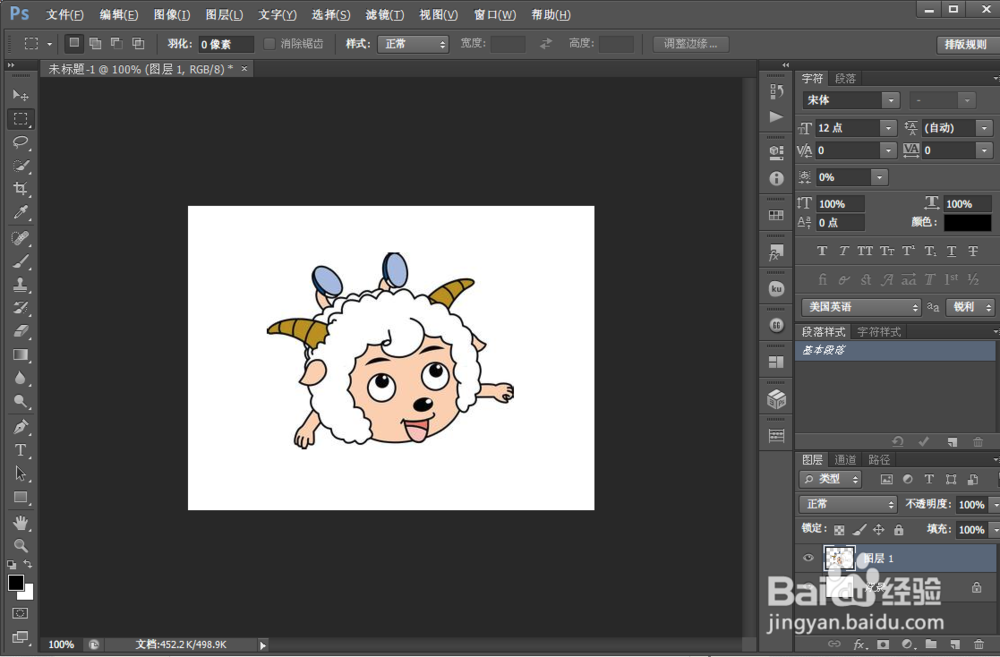This screenshot has width=1000, height=657.
Task: Switch to the 字符样式 tab
Action: click(x=879, y=332)
